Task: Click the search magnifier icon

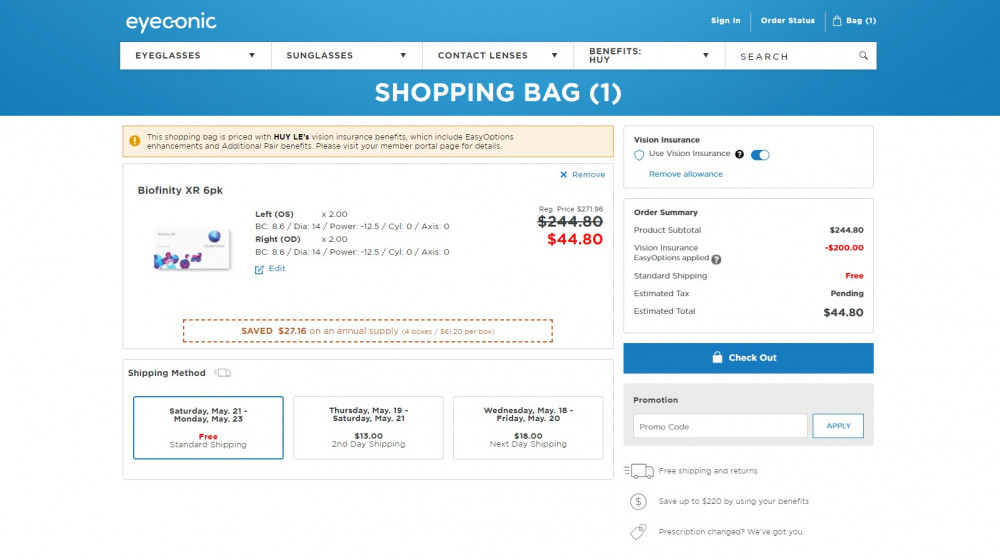Action: (x=863, y=55)
